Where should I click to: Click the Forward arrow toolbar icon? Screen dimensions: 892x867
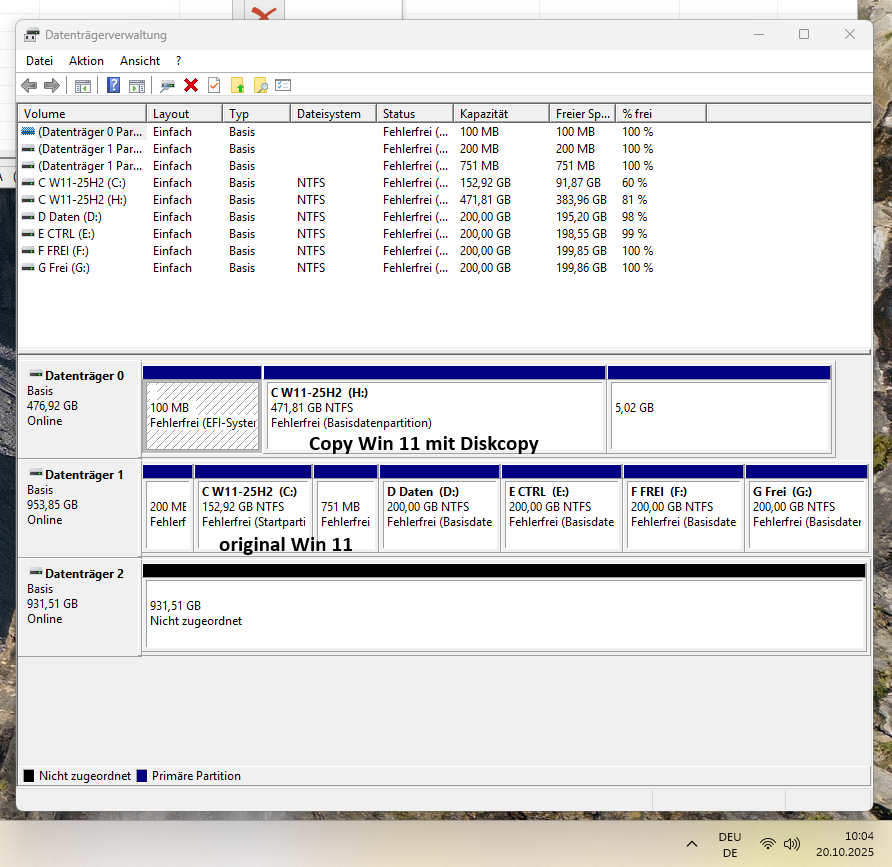52,85
